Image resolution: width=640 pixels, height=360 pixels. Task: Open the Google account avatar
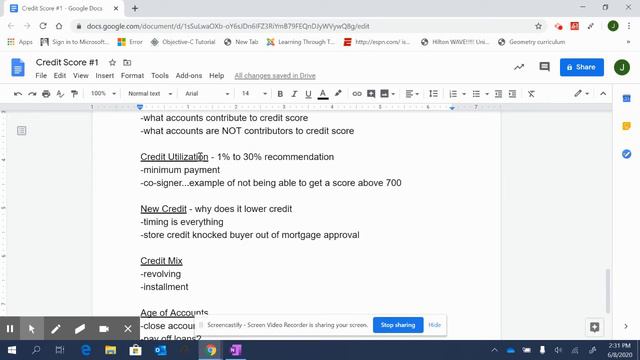[622, 67]
